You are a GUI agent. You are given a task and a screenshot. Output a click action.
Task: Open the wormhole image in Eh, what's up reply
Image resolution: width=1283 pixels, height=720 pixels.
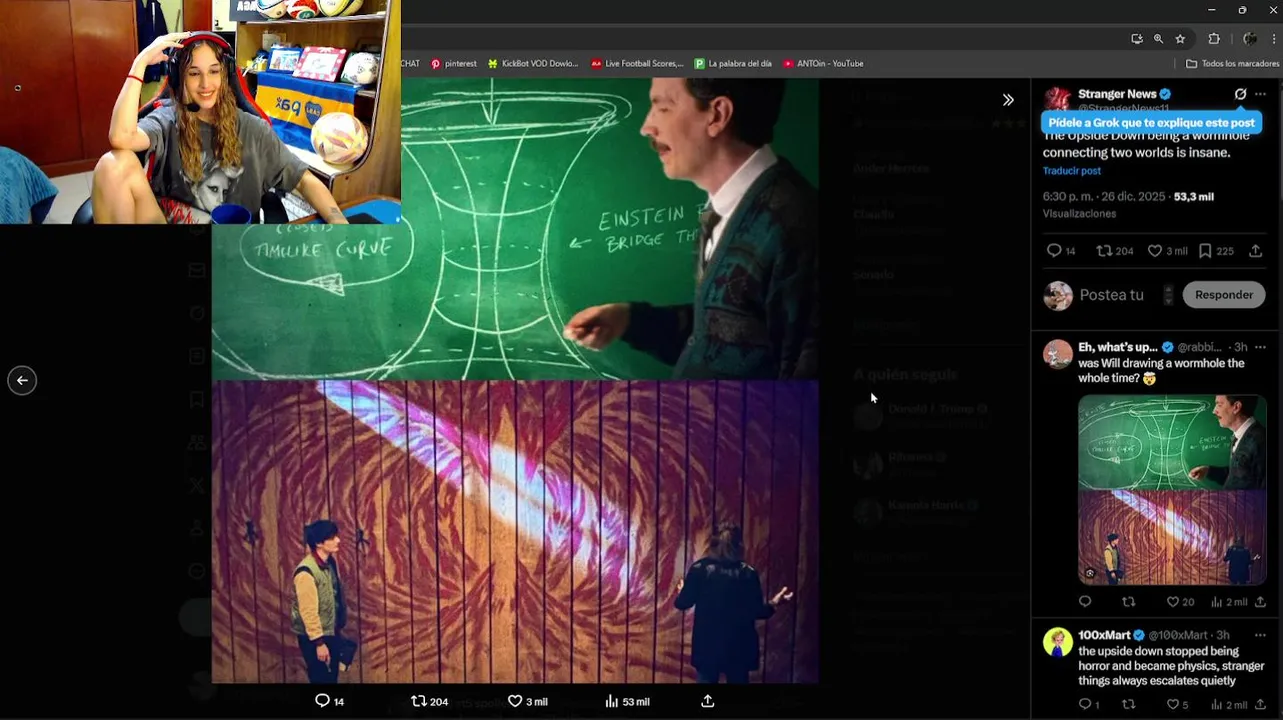click(1172, 489)
